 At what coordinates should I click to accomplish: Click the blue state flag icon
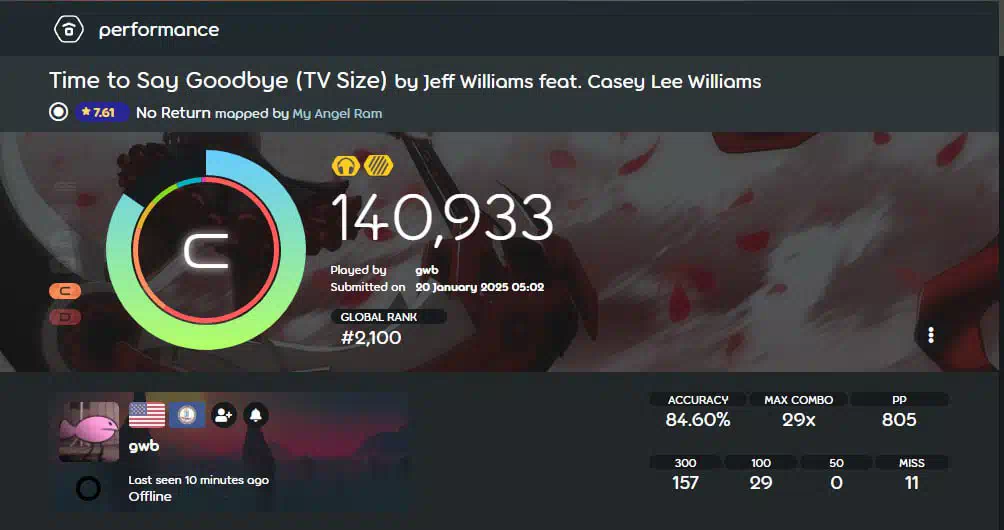tap(187, 415)
